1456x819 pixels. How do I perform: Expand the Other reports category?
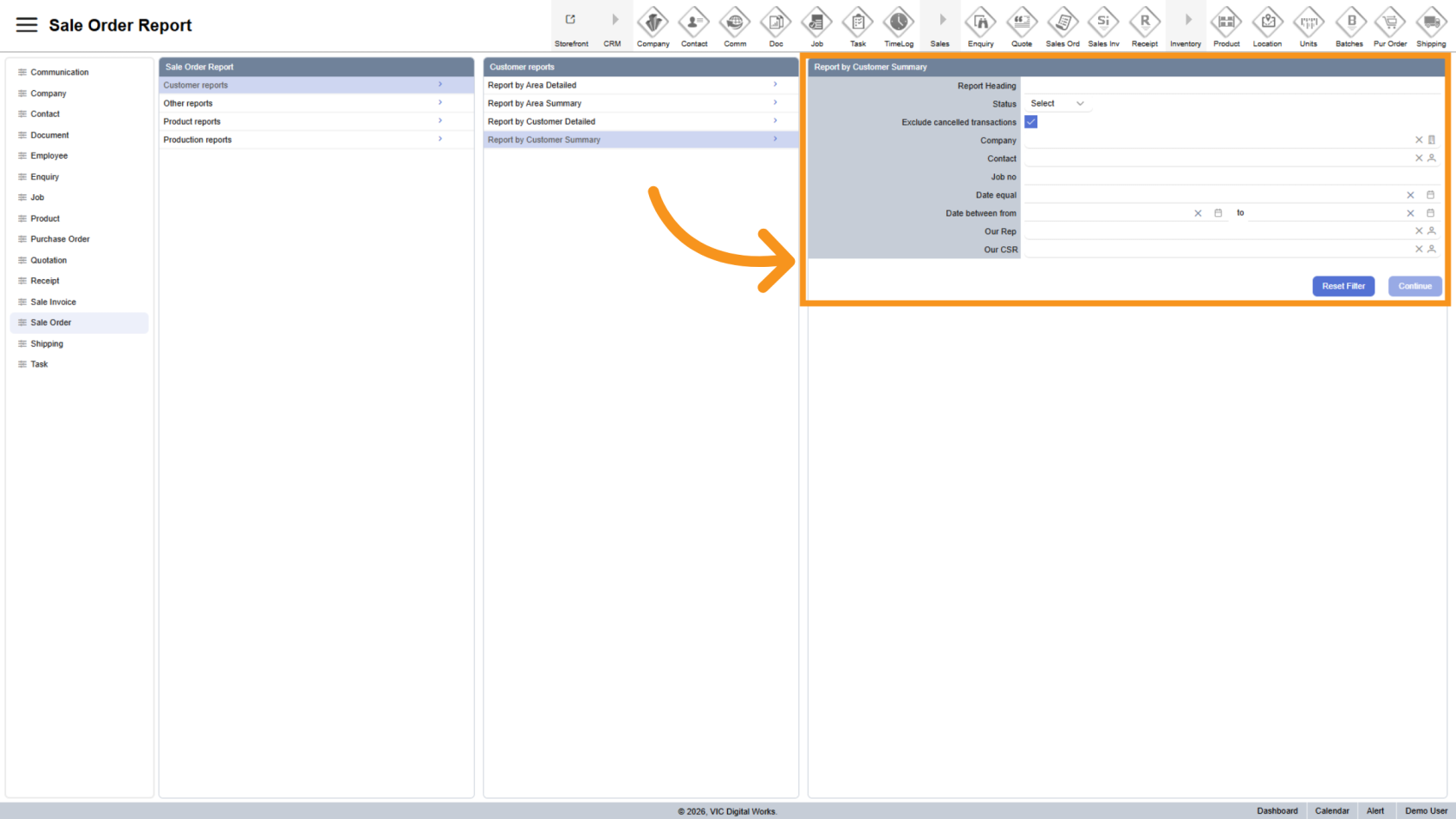[303, 103]
